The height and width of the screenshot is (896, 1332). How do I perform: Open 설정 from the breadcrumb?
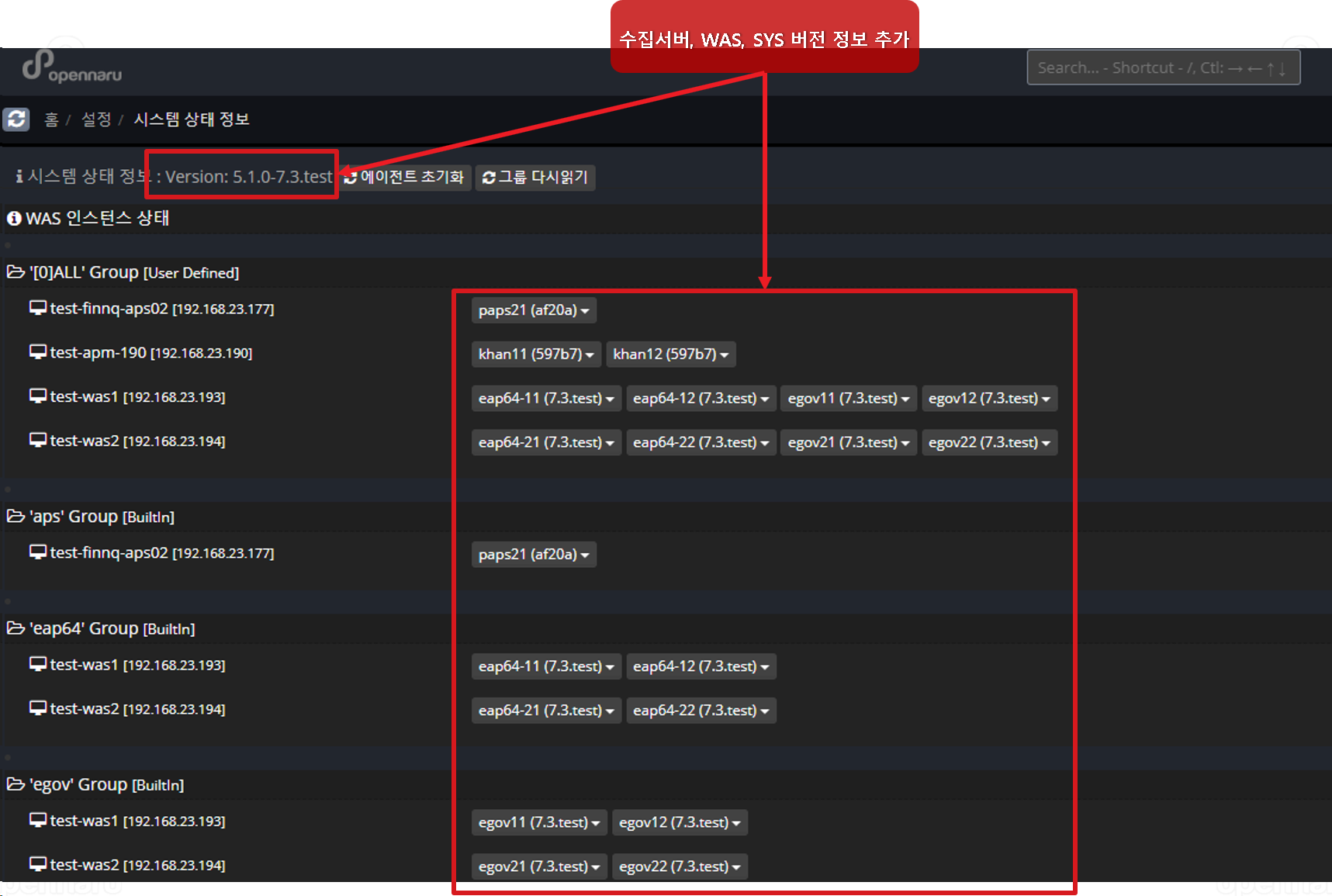(x=95, y=119)
